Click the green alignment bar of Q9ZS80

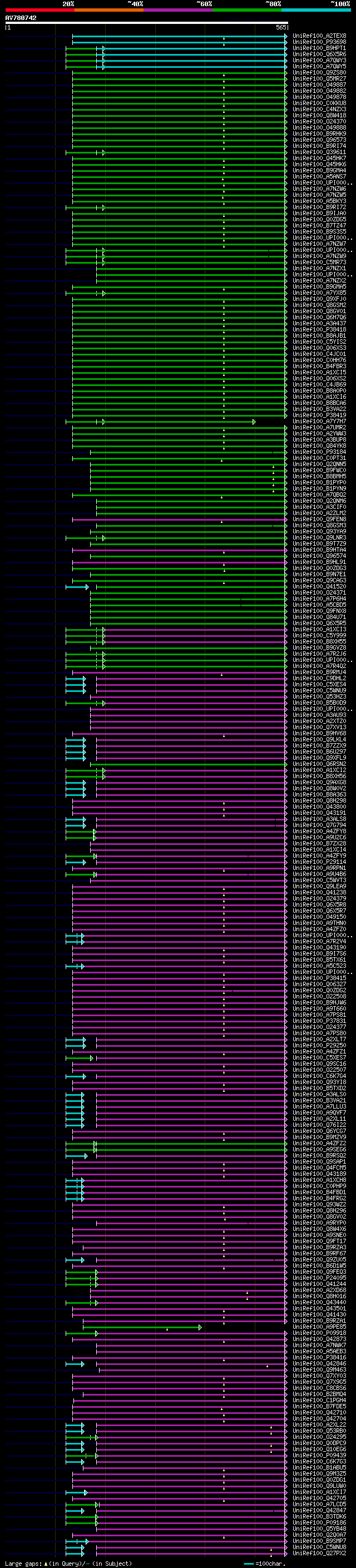(180, 73)
